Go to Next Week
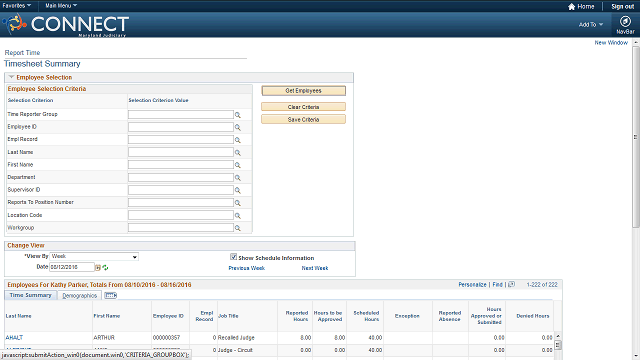This screenshot has width=640, height=360. 315,268
